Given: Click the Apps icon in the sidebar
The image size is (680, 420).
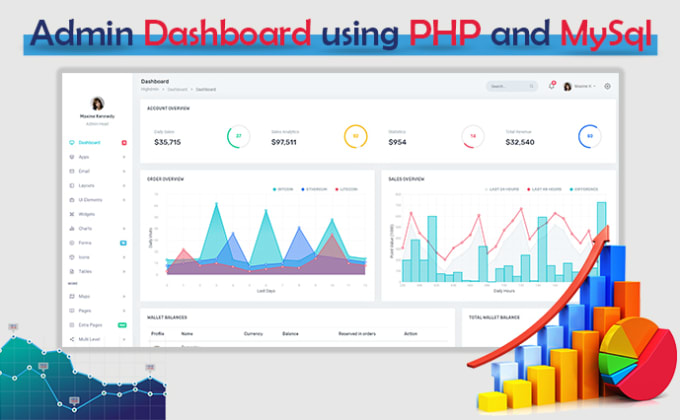Looking at the screenshot, I should point(72,157).
